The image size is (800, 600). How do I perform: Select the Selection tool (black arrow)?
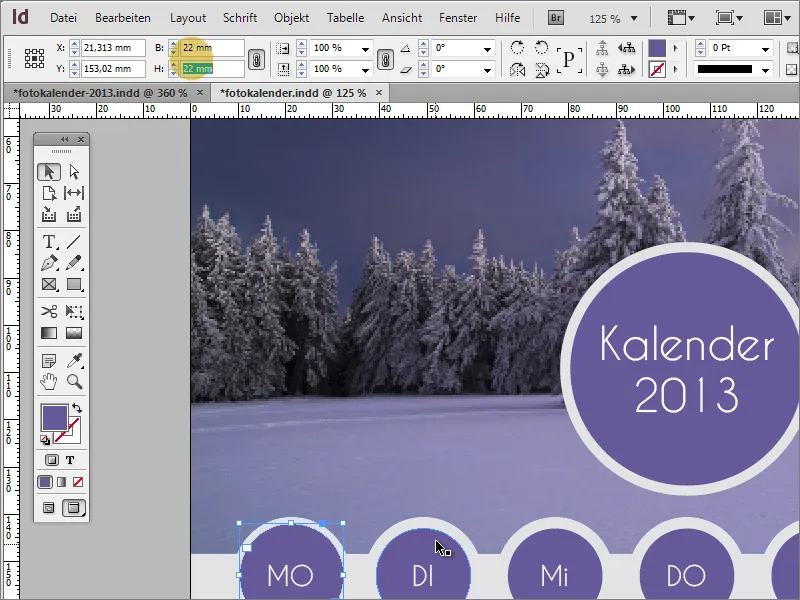49,172
